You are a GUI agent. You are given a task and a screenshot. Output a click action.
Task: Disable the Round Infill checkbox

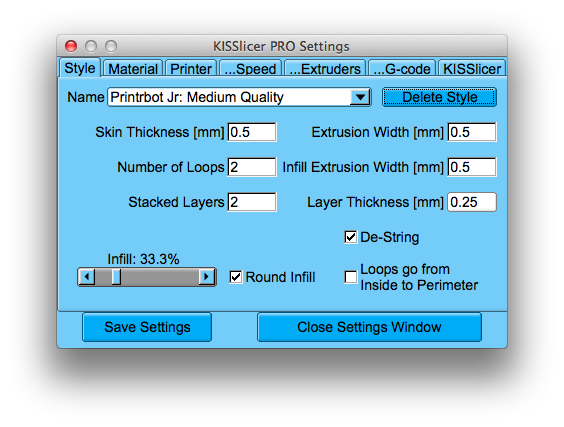click(236, 277)
